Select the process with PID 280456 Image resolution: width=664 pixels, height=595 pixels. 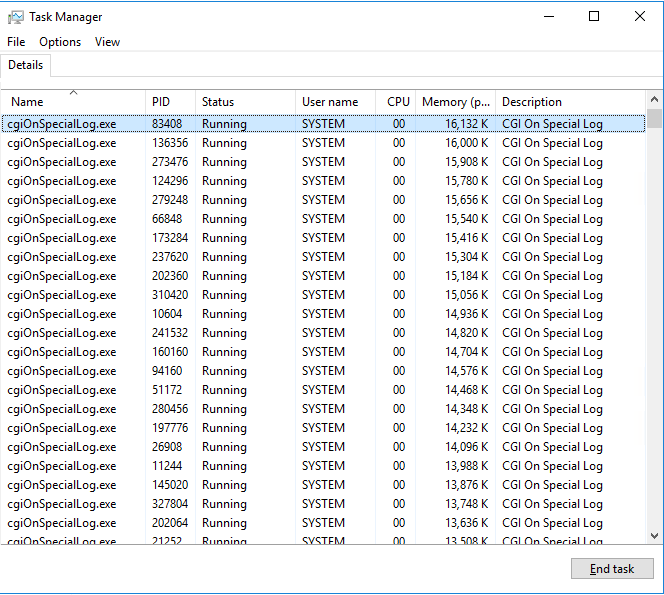tap(323, 409)
